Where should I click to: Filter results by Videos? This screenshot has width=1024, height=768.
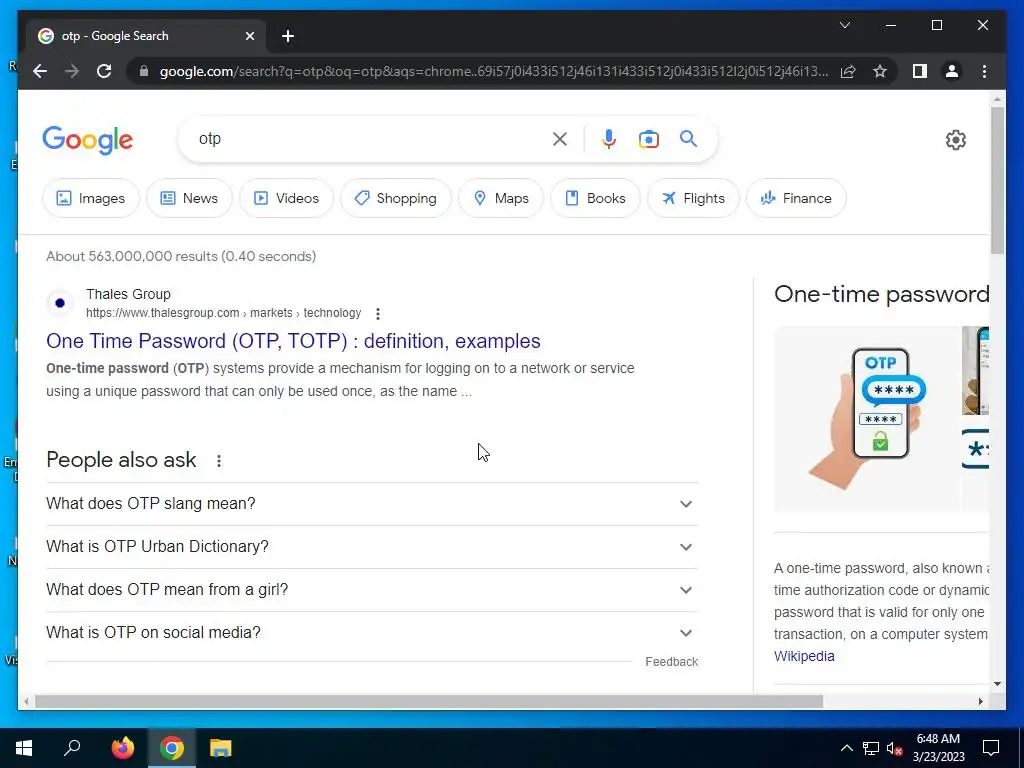pos(286,198)
